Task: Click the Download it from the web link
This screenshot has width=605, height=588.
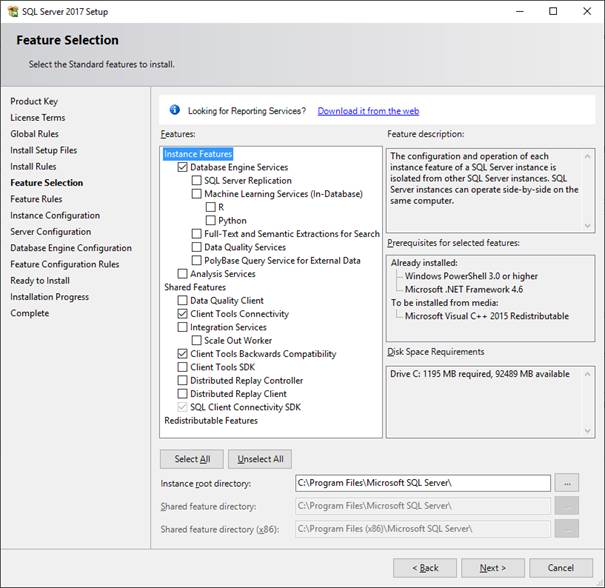Action: click(x=368, y=111)
